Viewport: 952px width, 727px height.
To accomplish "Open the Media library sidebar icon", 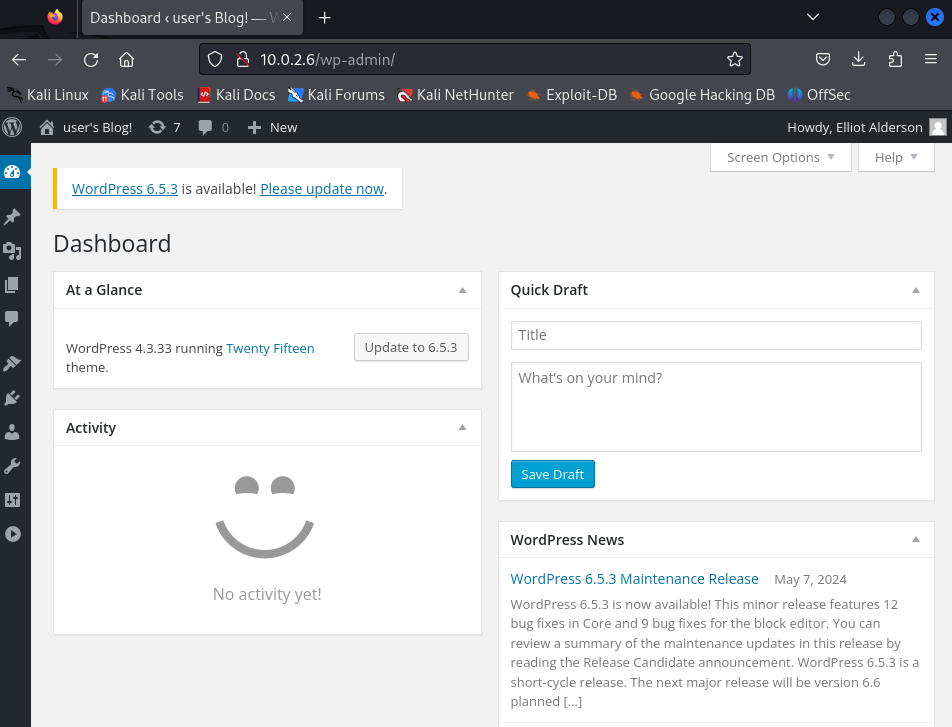I will pos(12,251).
